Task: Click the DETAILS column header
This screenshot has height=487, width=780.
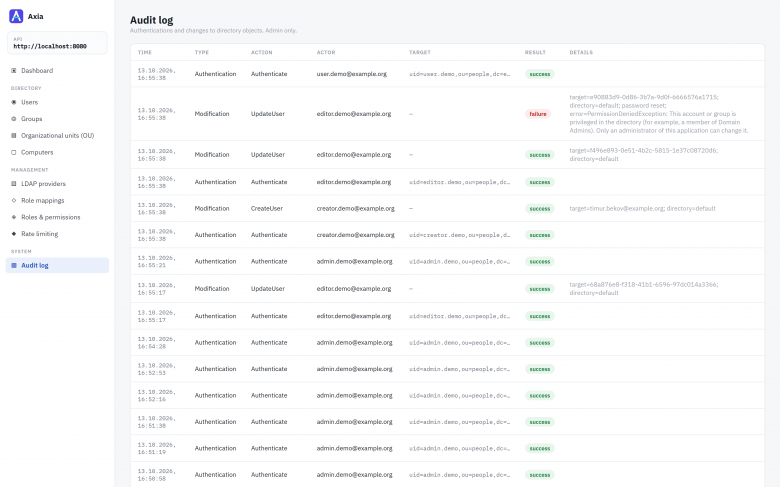Action: 581,52
